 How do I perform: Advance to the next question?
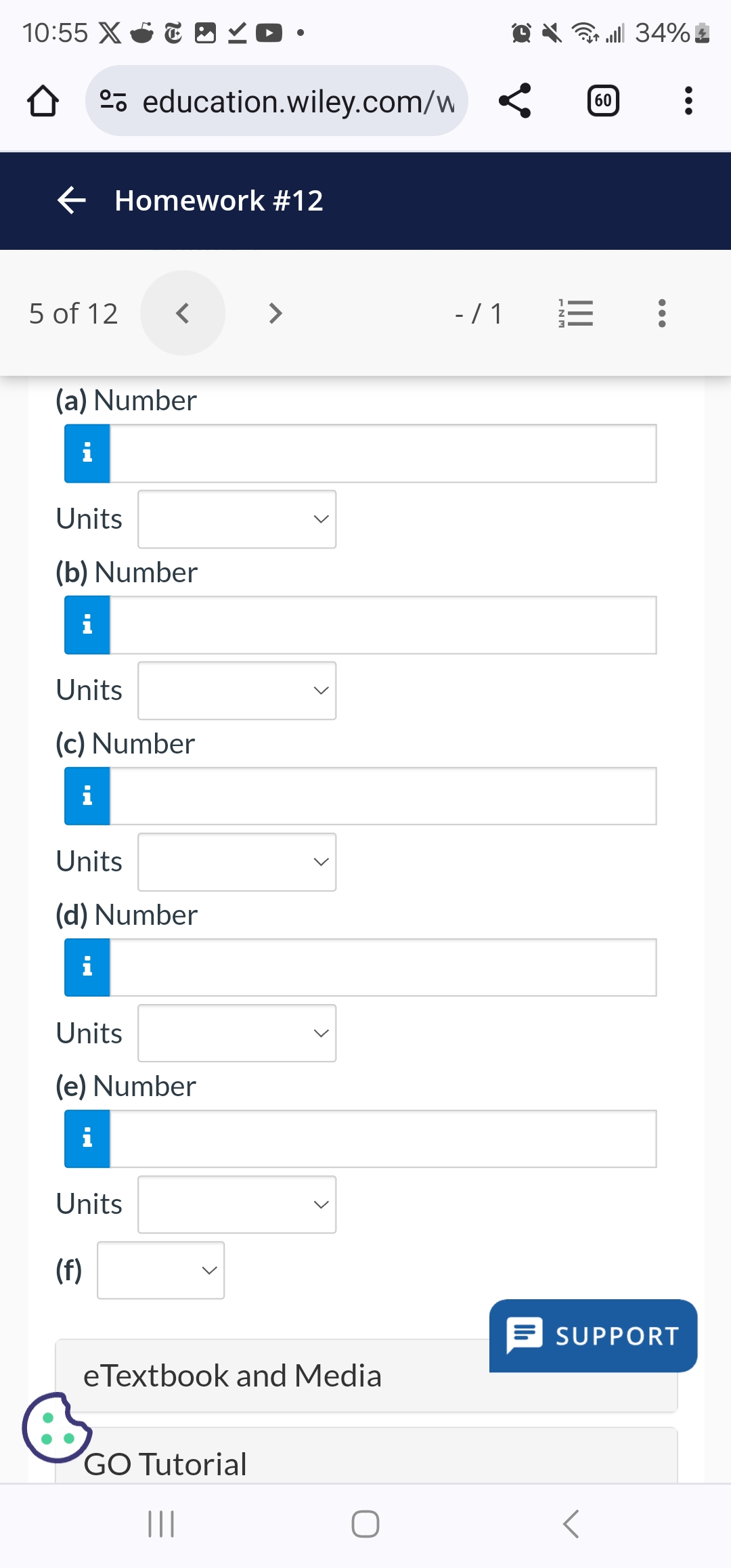274,313
